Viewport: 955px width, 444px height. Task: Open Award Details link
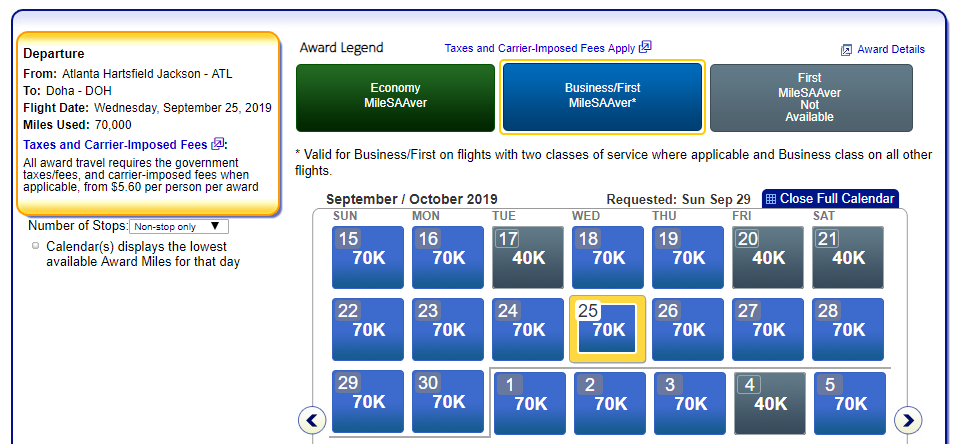click(x=891, y=50)
